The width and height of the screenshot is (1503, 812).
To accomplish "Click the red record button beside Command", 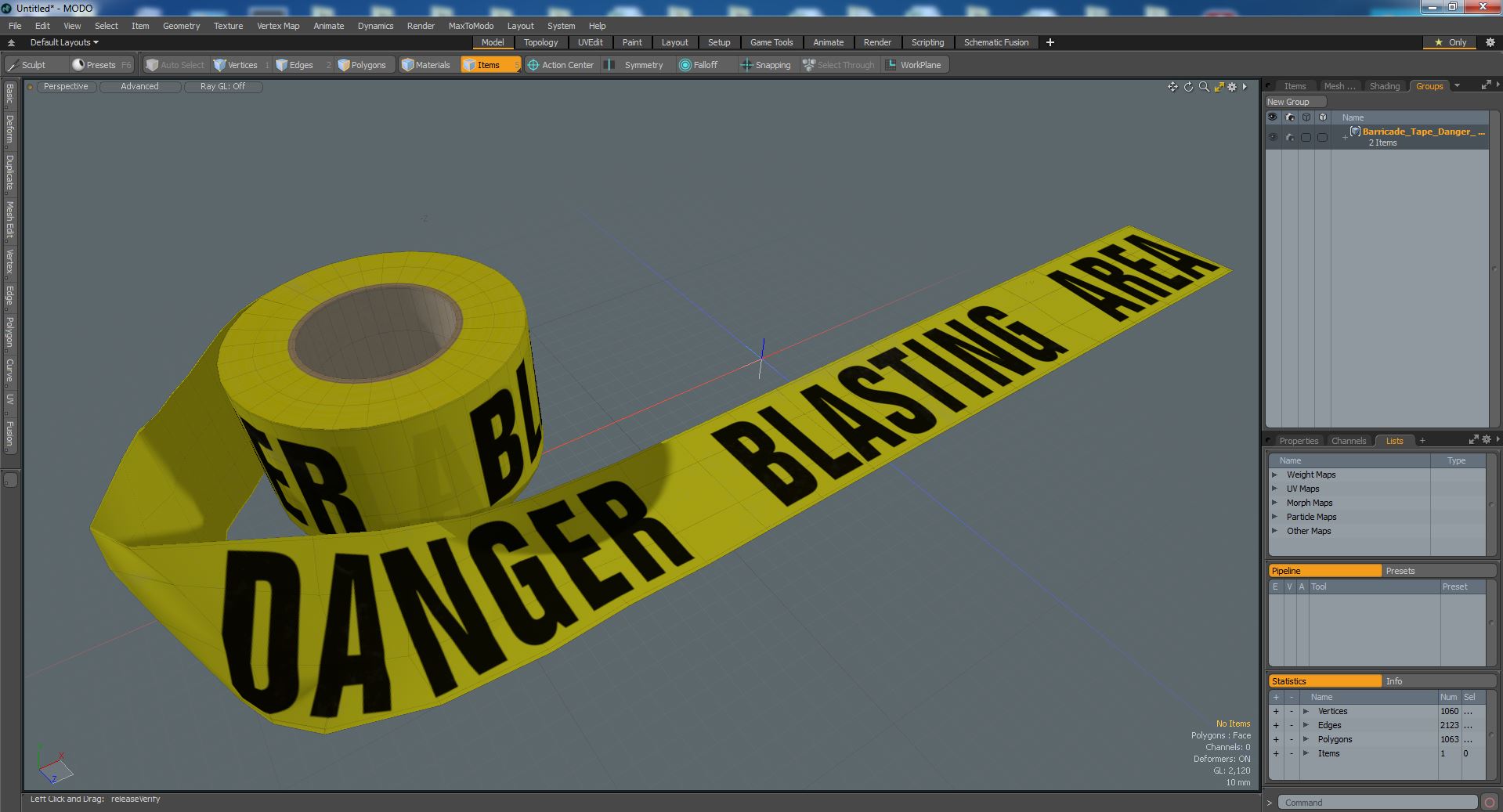I will [1489, 803].
